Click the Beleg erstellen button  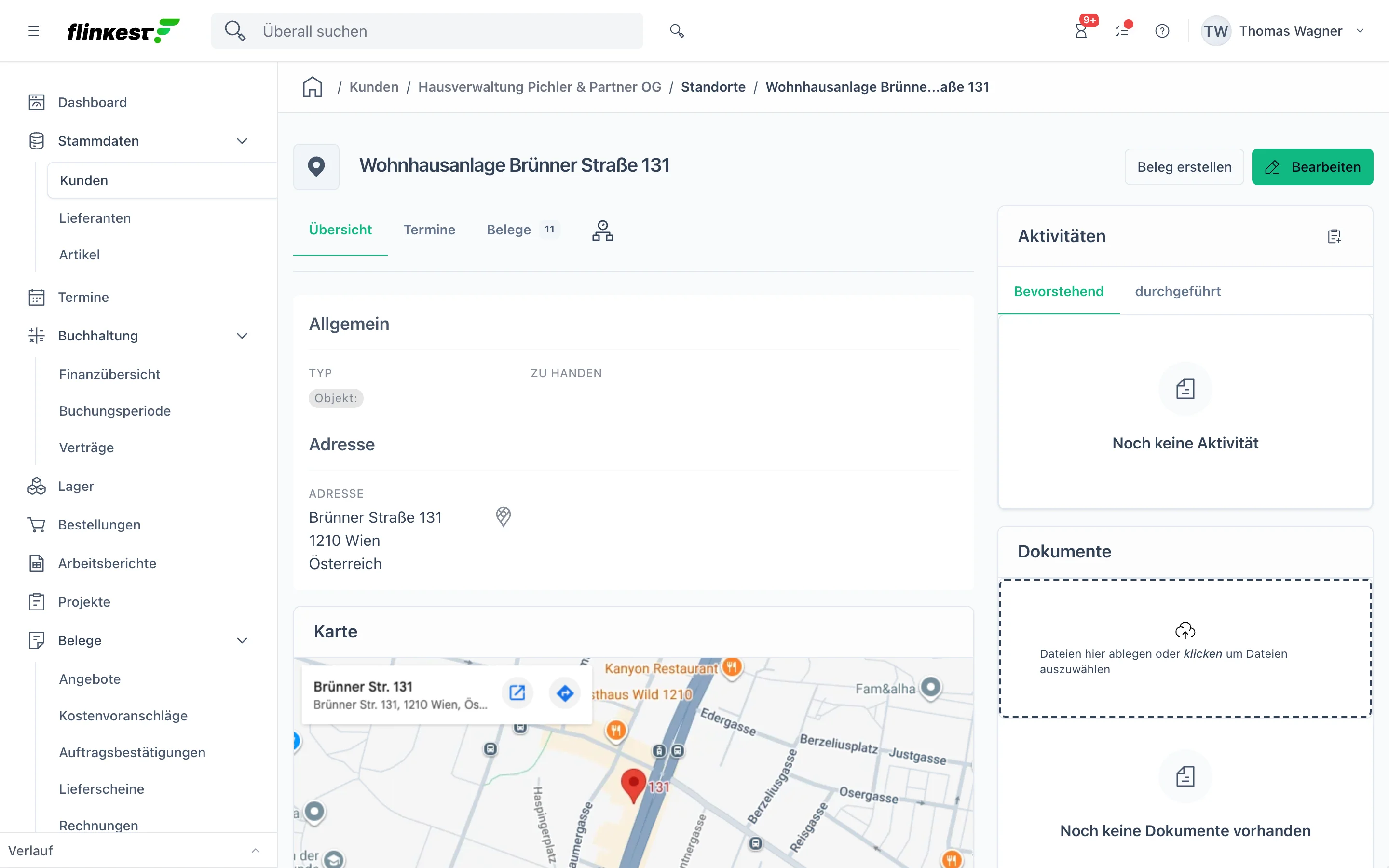pyautogui.click(x=1184, y=166)
